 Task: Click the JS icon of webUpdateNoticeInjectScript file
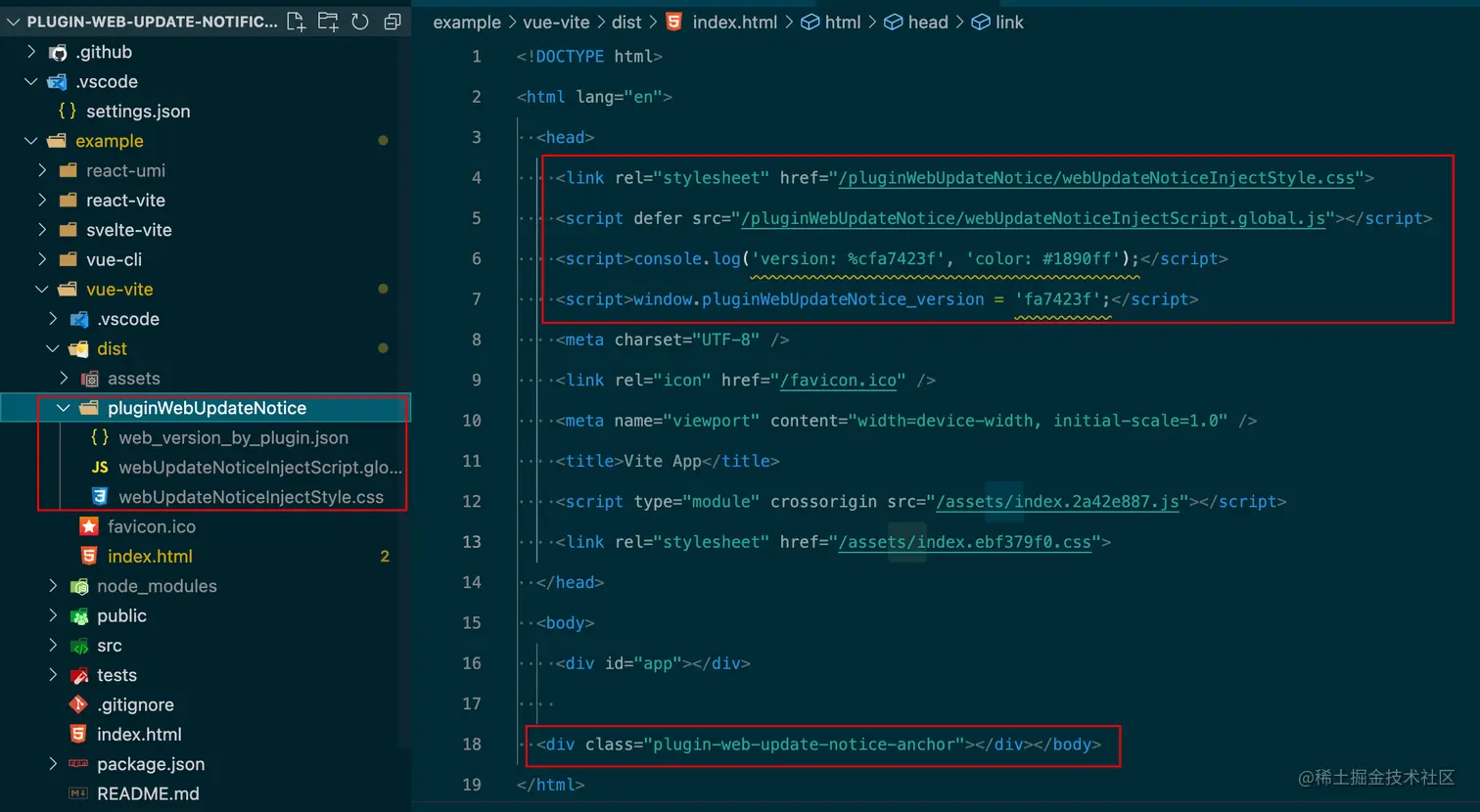click(x=100, y=468)
